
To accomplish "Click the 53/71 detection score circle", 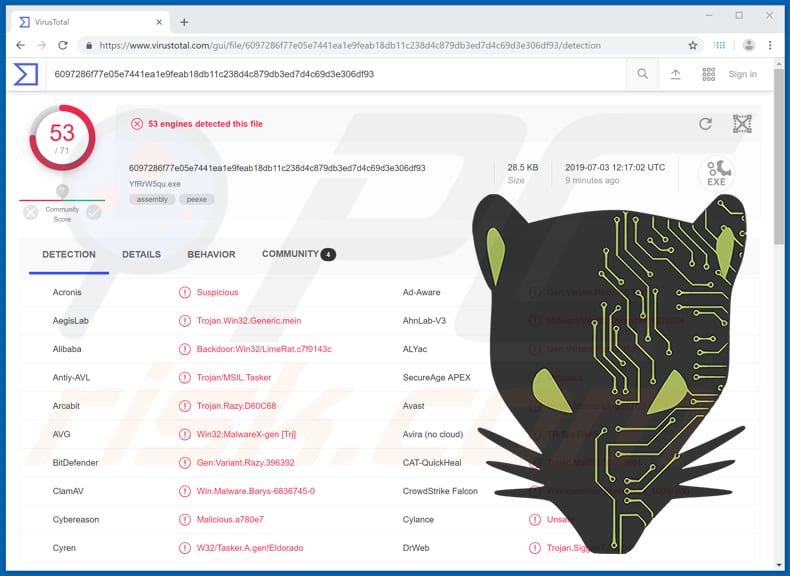I will pyautogui.click(x=62, y=138).
